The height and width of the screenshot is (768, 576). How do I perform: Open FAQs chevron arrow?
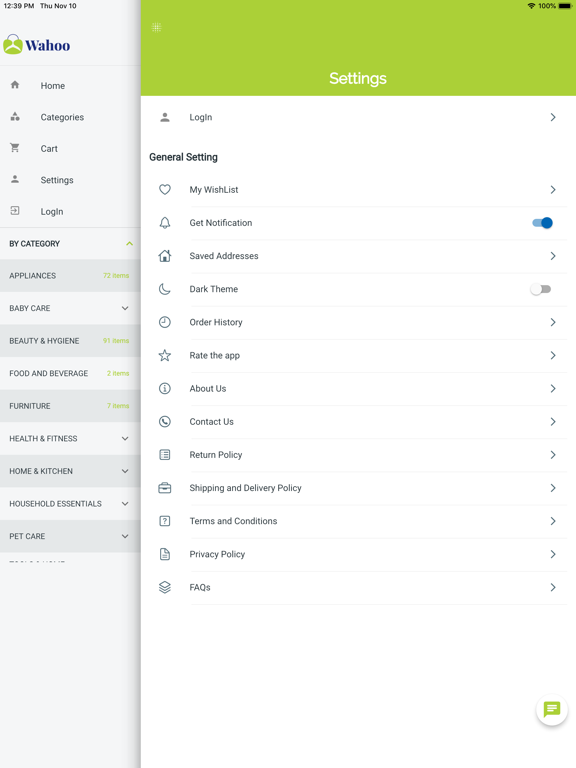point(553,587)
